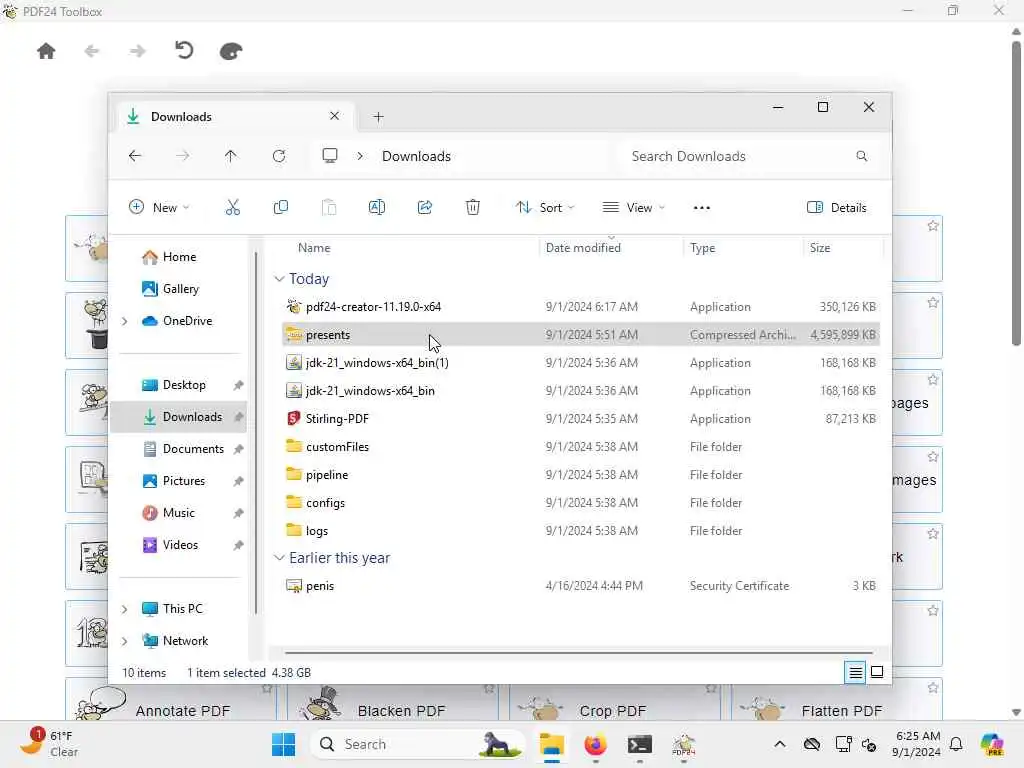Viewport: 1024px width, 768px height.
Task: Click the Paste clipboard icon
Action: pos(329,208)
